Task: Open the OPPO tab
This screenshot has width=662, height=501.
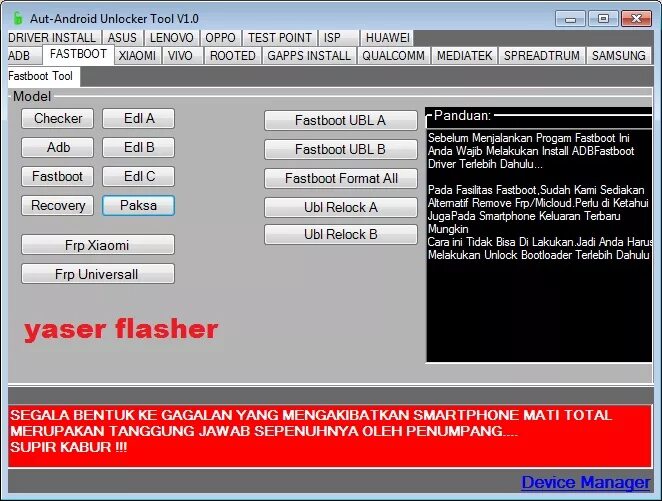Action: point(220,38)
